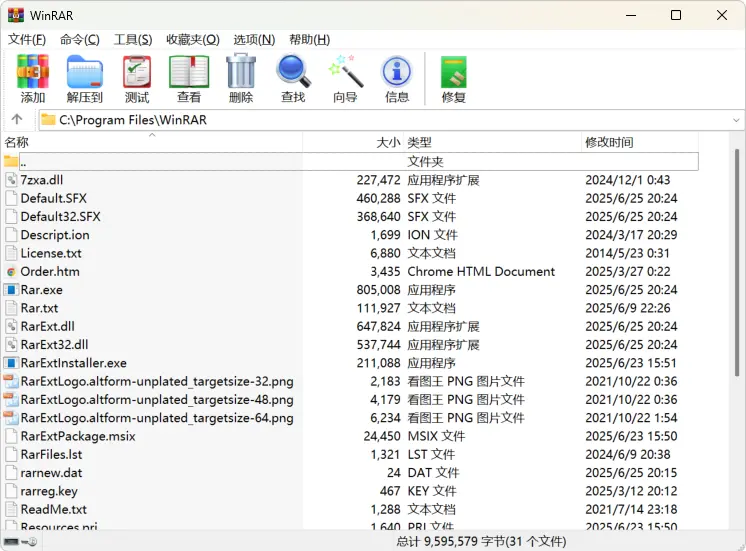Click the KEY 文件 type cell
This screenshot has height=551, width=746.
(432, 491)
